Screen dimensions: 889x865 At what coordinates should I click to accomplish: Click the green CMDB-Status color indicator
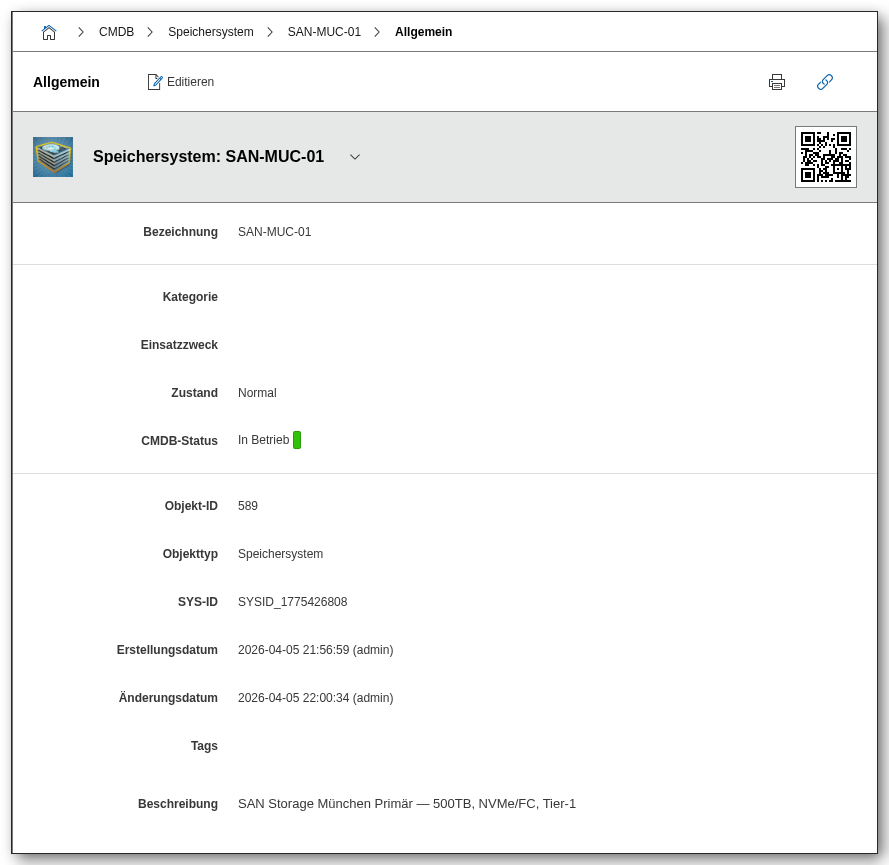[x=297, y=440]
